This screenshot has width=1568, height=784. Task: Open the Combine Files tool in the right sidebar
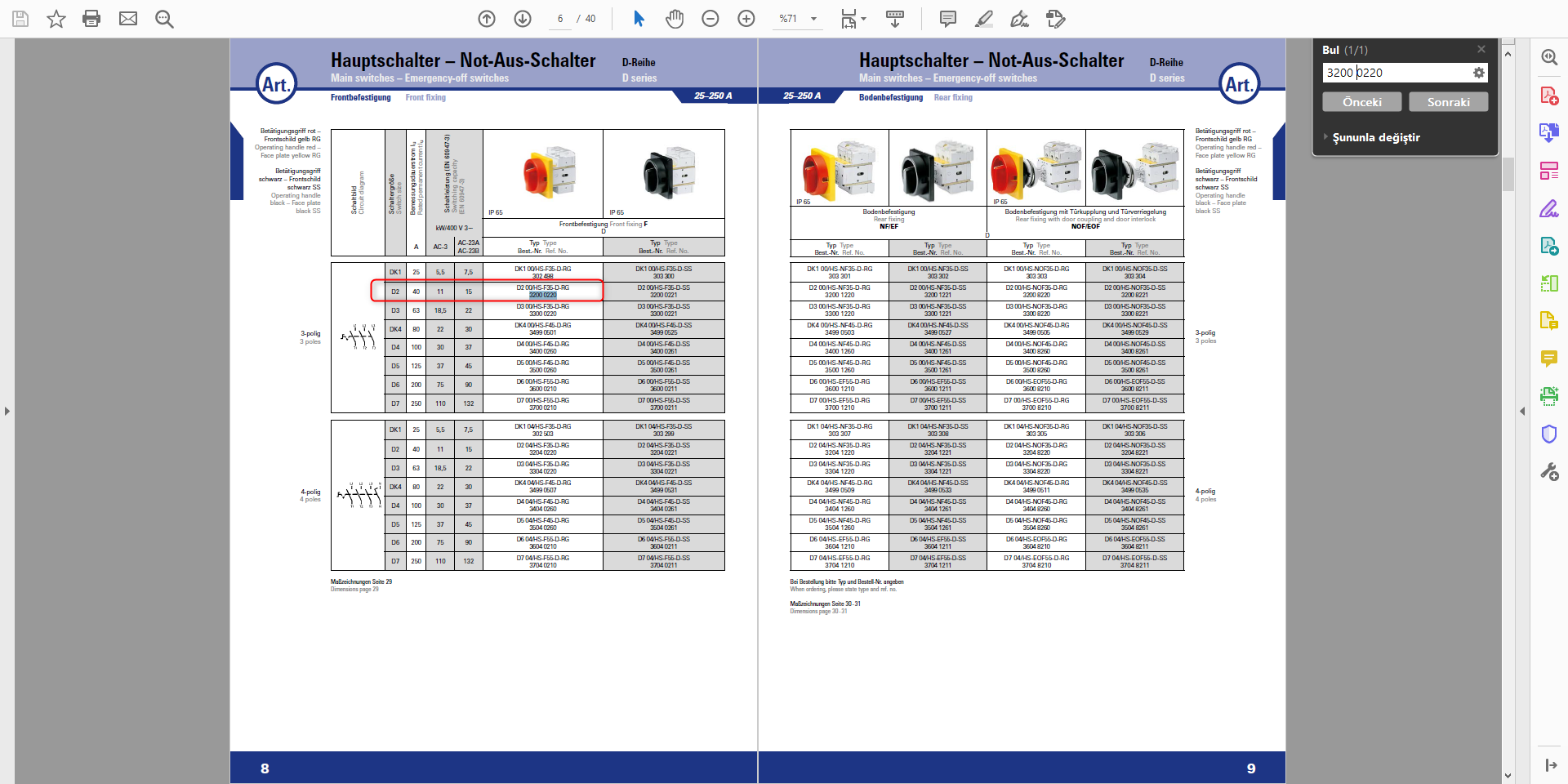point(1549,132)
